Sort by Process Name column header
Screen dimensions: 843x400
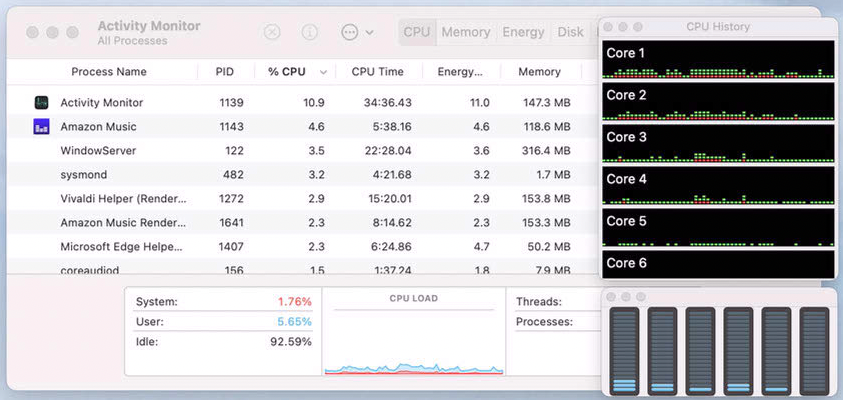coord(109,72)
